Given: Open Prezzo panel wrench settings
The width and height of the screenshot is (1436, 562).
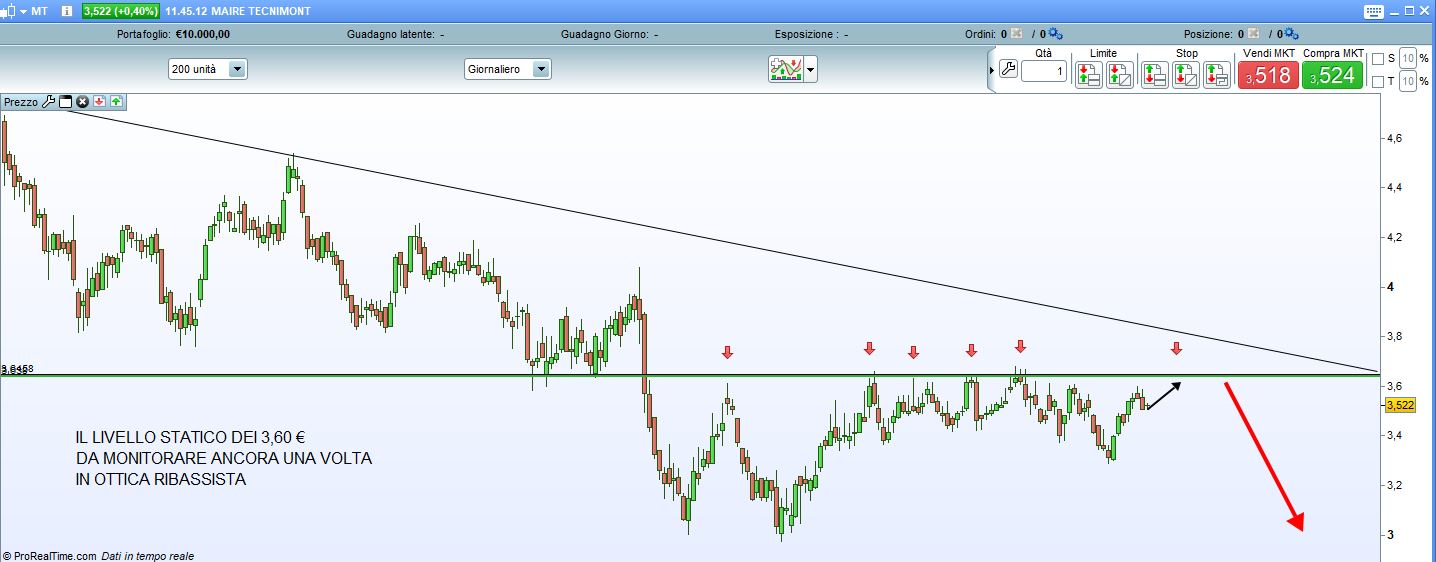Looking at the screenshot, I should pos(48,102).
